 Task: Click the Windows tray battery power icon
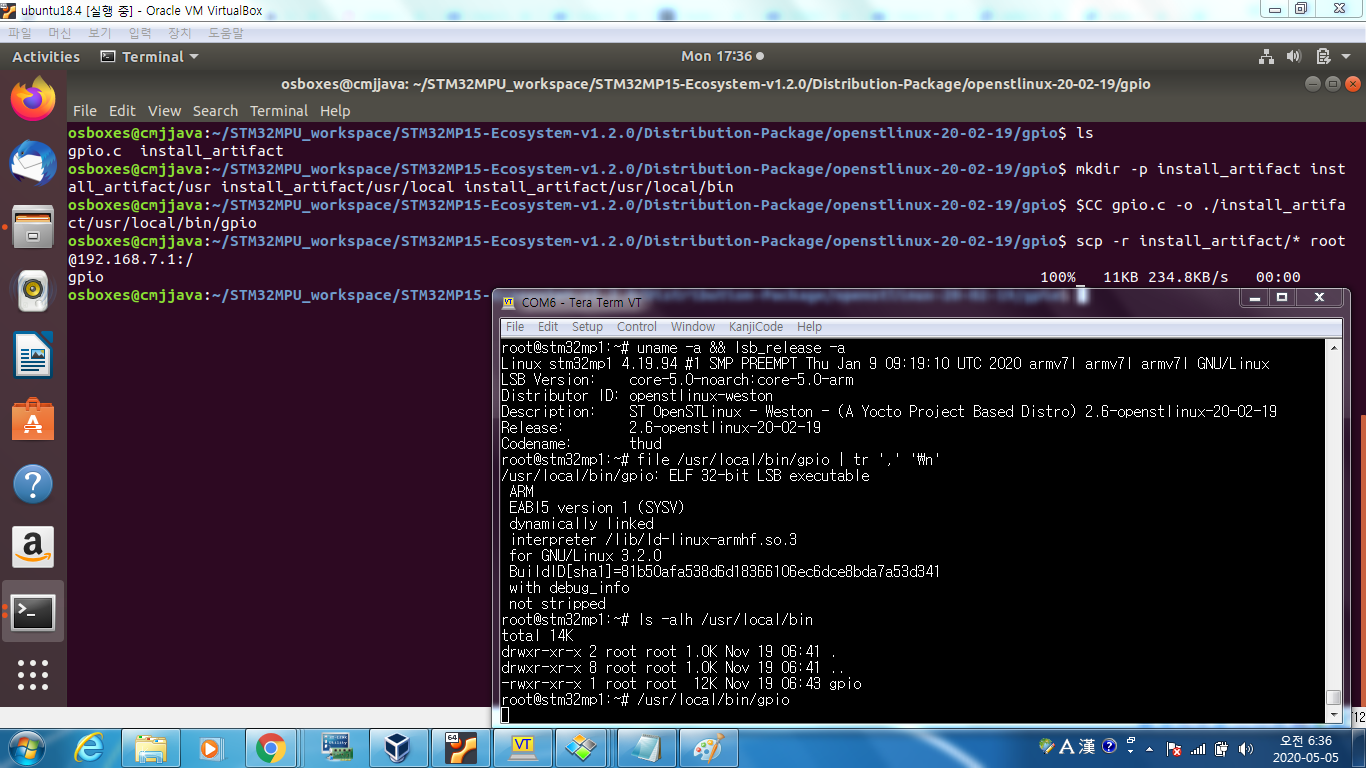point(1222,748)
